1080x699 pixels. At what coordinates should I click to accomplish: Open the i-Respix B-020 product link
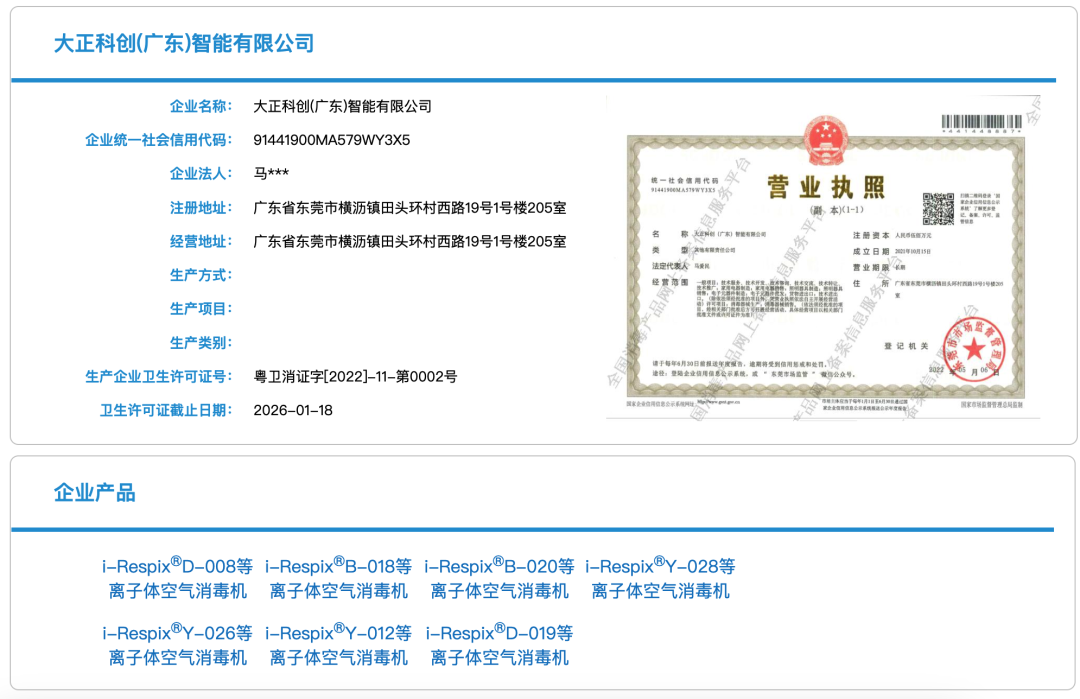[499, 578]
